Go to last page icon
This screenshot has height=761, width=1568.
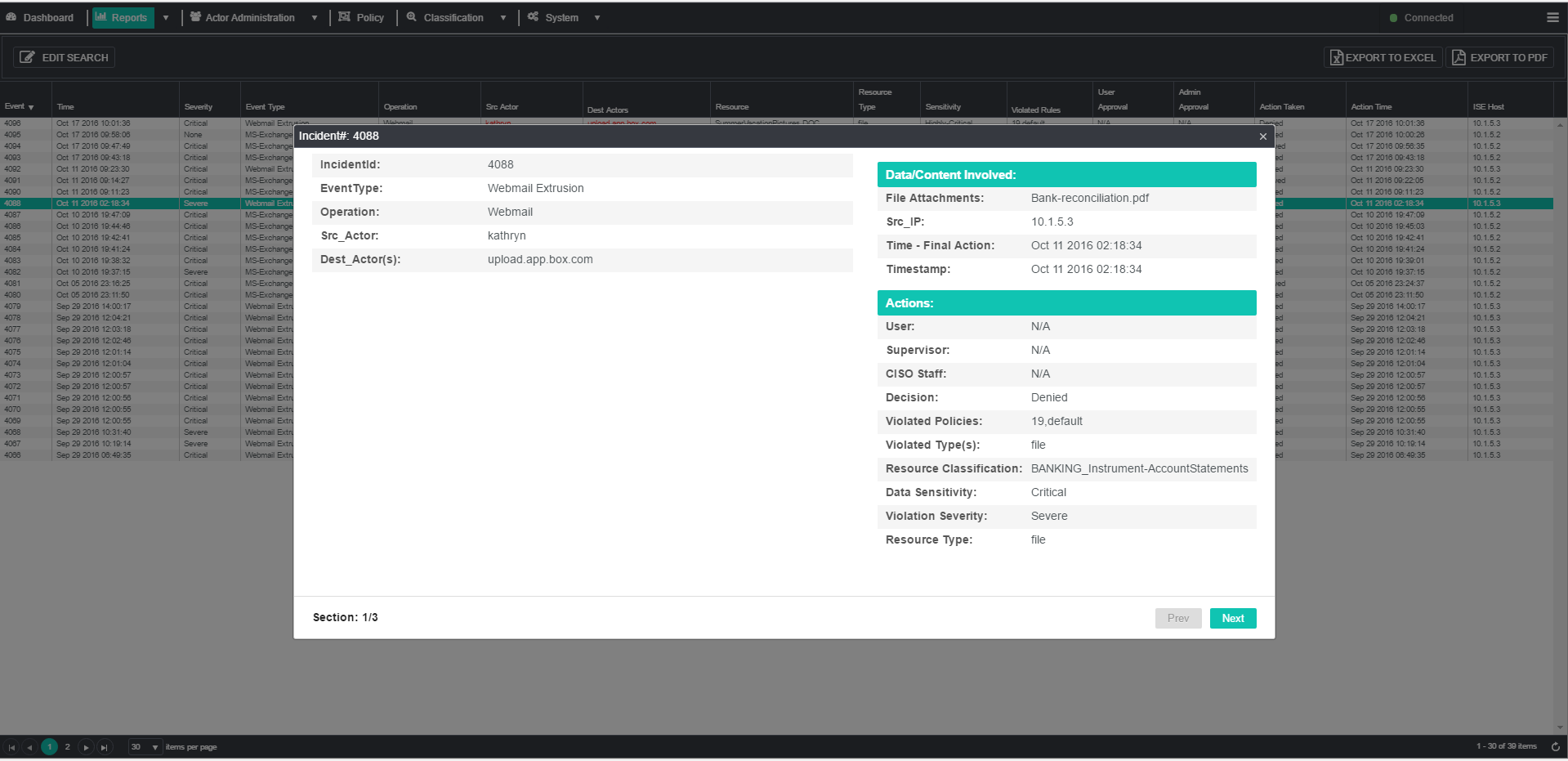tap(104, 747)
